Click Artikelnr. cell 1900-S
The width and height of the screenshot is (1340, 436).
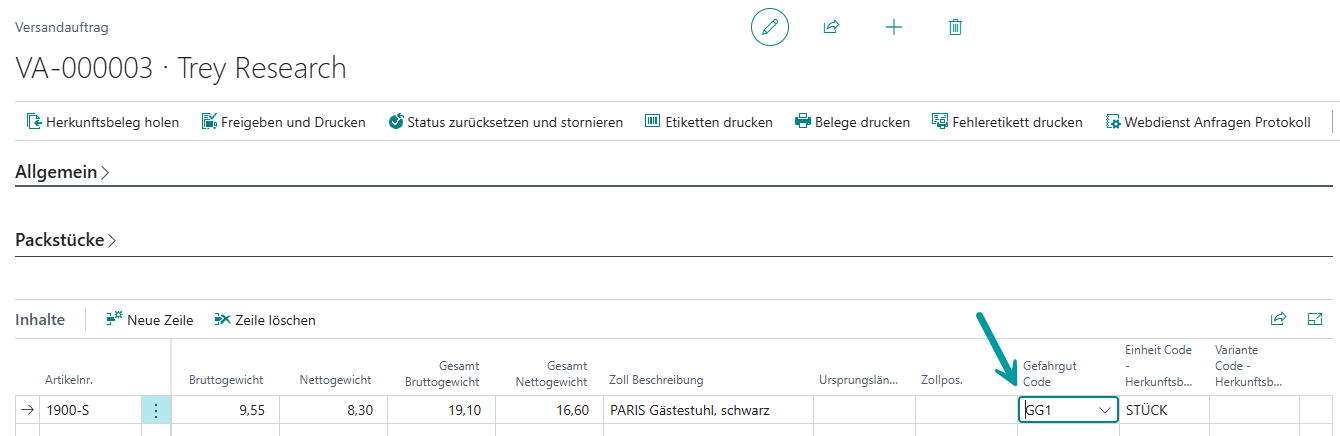[90, 410]
